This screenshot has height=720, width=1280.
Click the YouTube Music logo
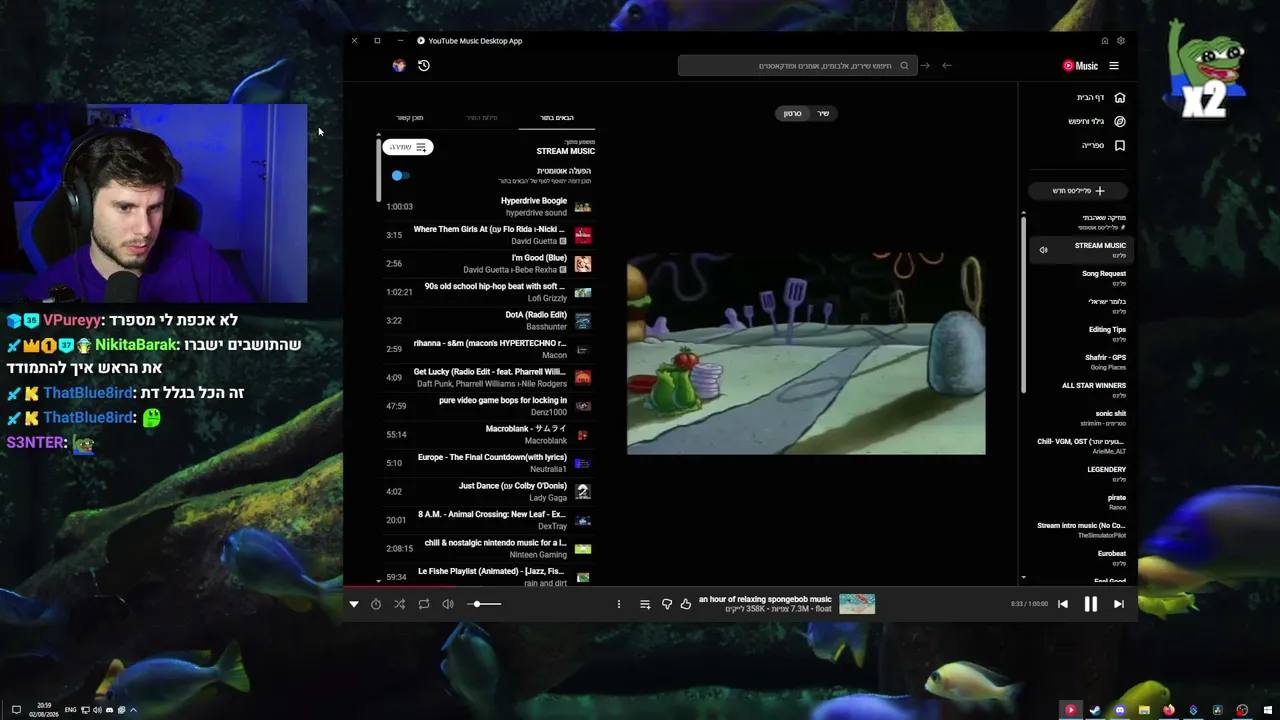pos(1080,66)
